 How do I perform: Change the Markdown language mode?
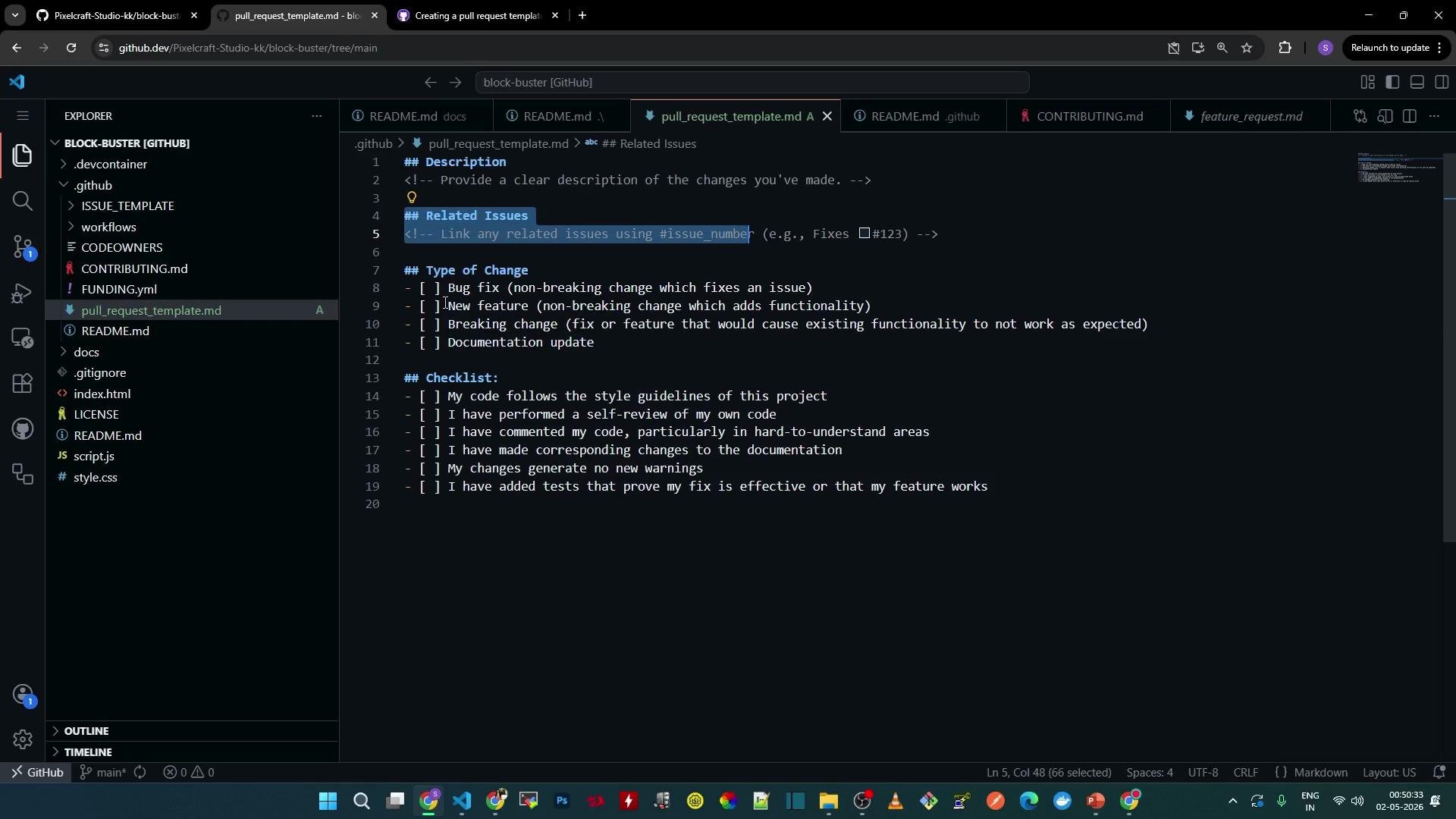pyautogui.click(x=1320, y=773)
